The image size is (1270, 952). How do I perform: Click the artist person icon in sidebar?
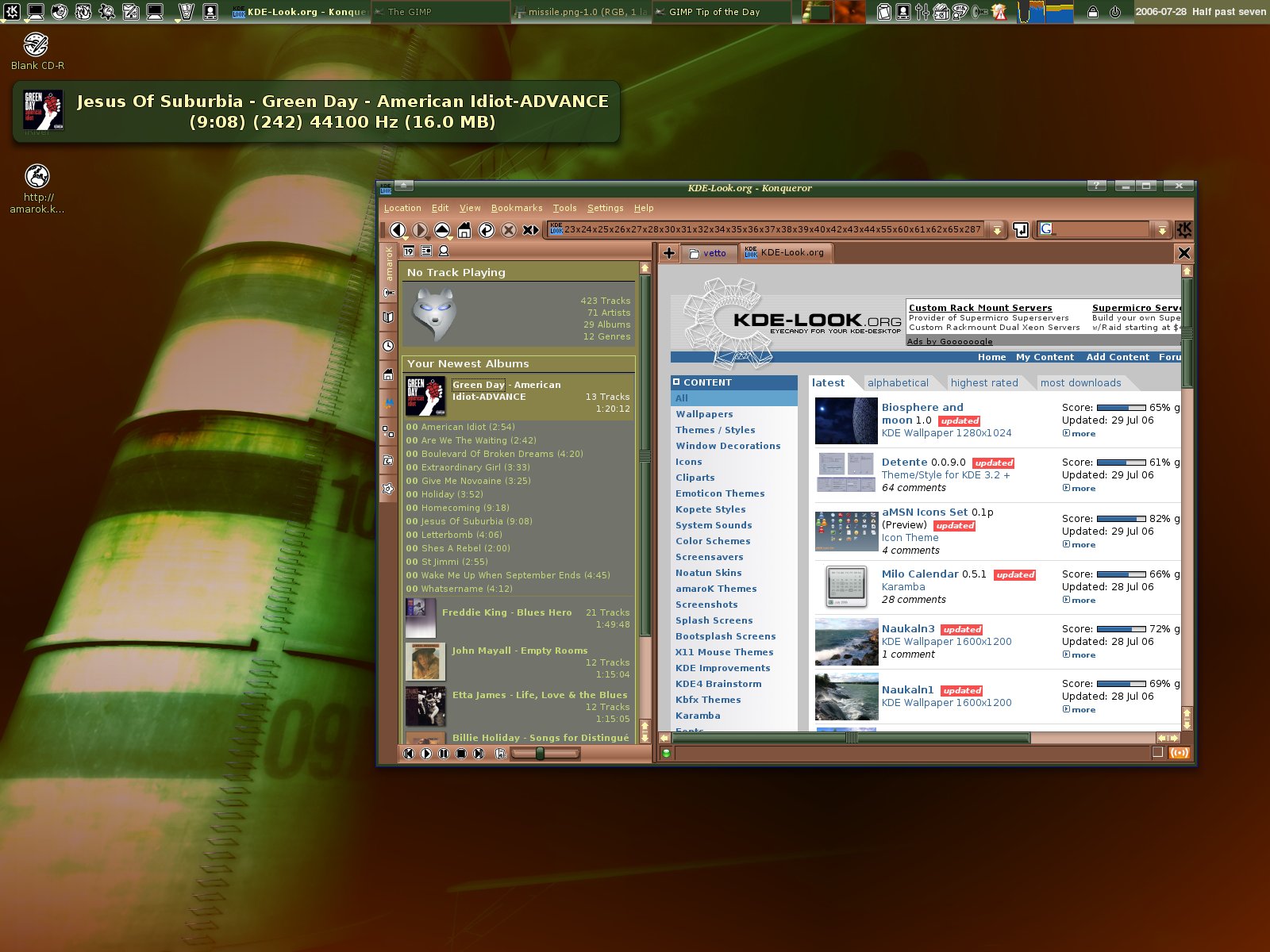444,251
